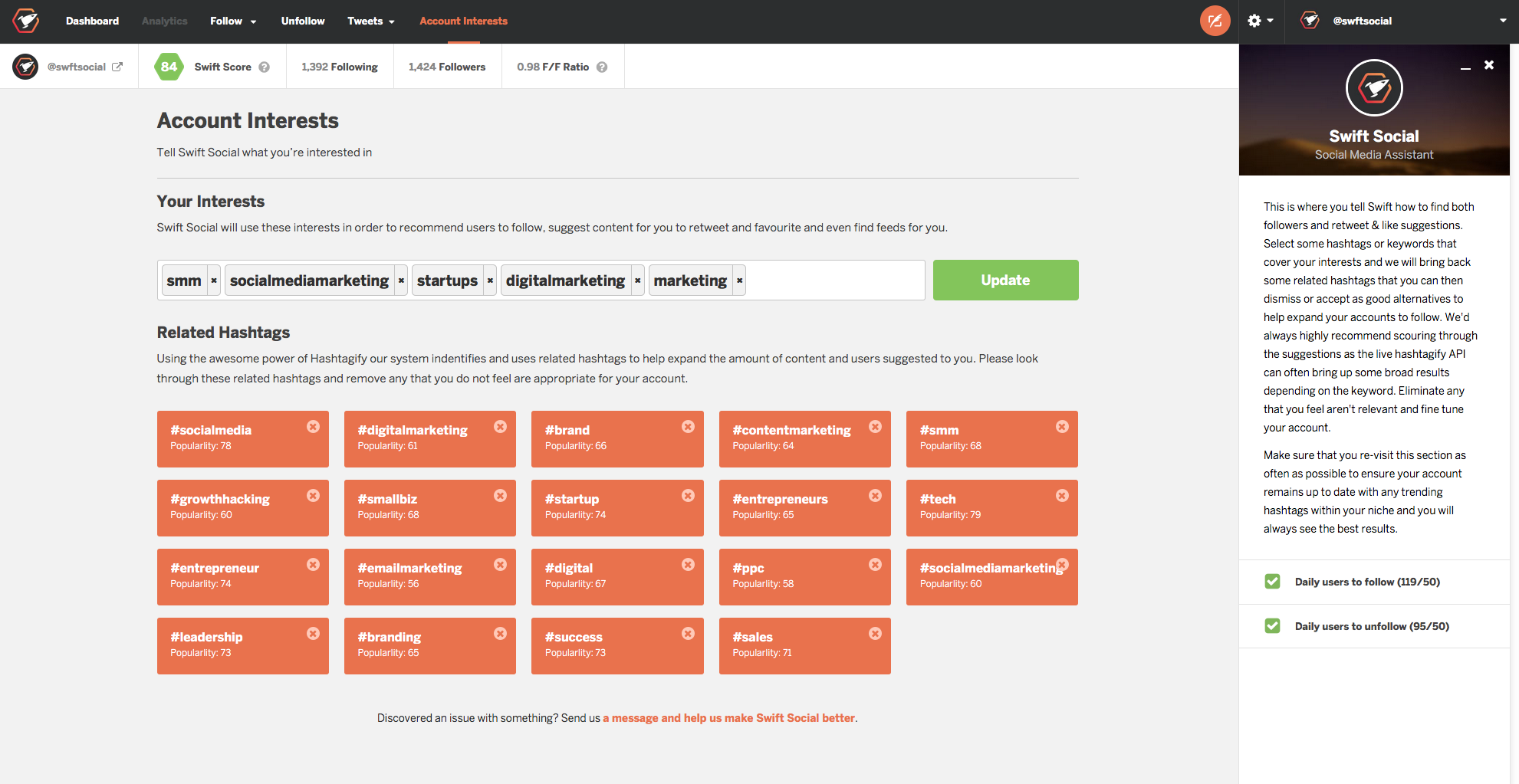Click the interests input field
The height and width of the screenshot is (784, 1519).
[x=836, y=280]
